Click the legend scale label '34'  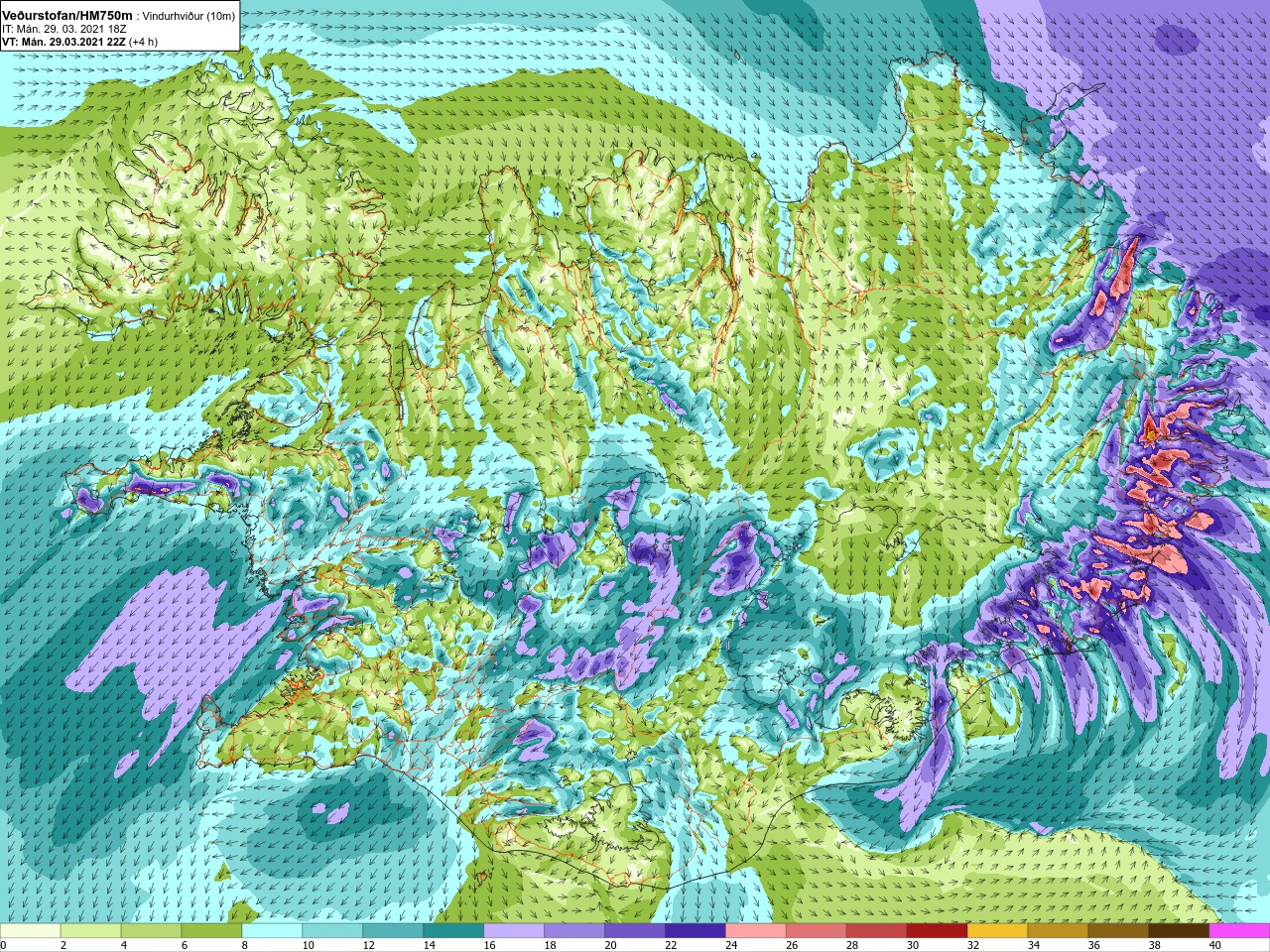(x=1035, y=945)
